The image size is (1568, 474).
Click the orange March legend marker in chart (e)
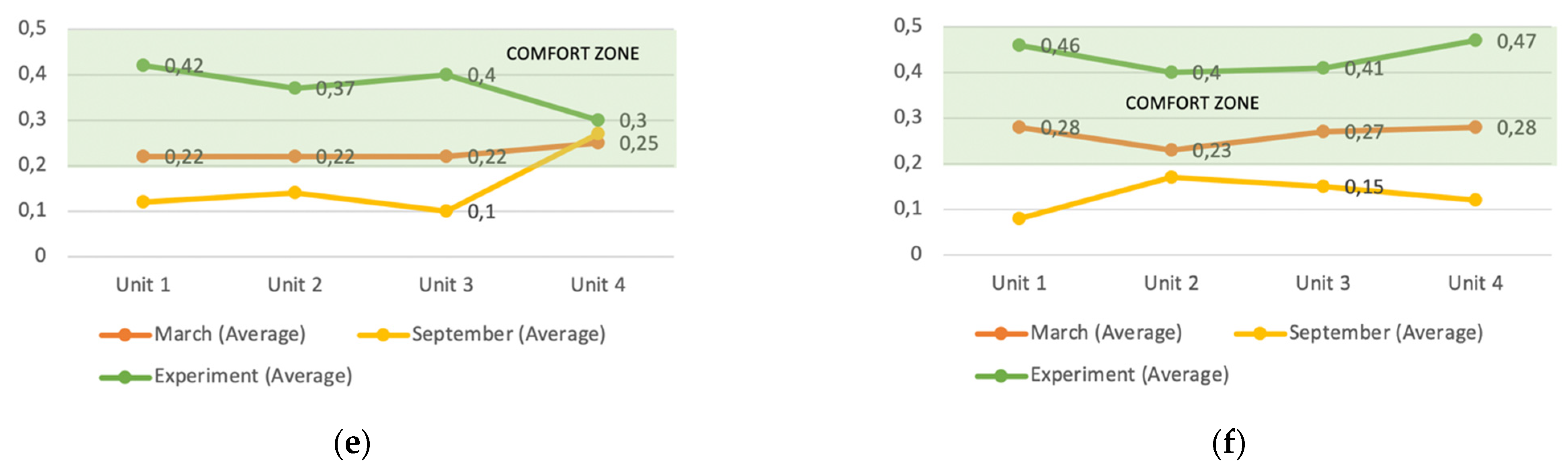click(x=125, y=334)
